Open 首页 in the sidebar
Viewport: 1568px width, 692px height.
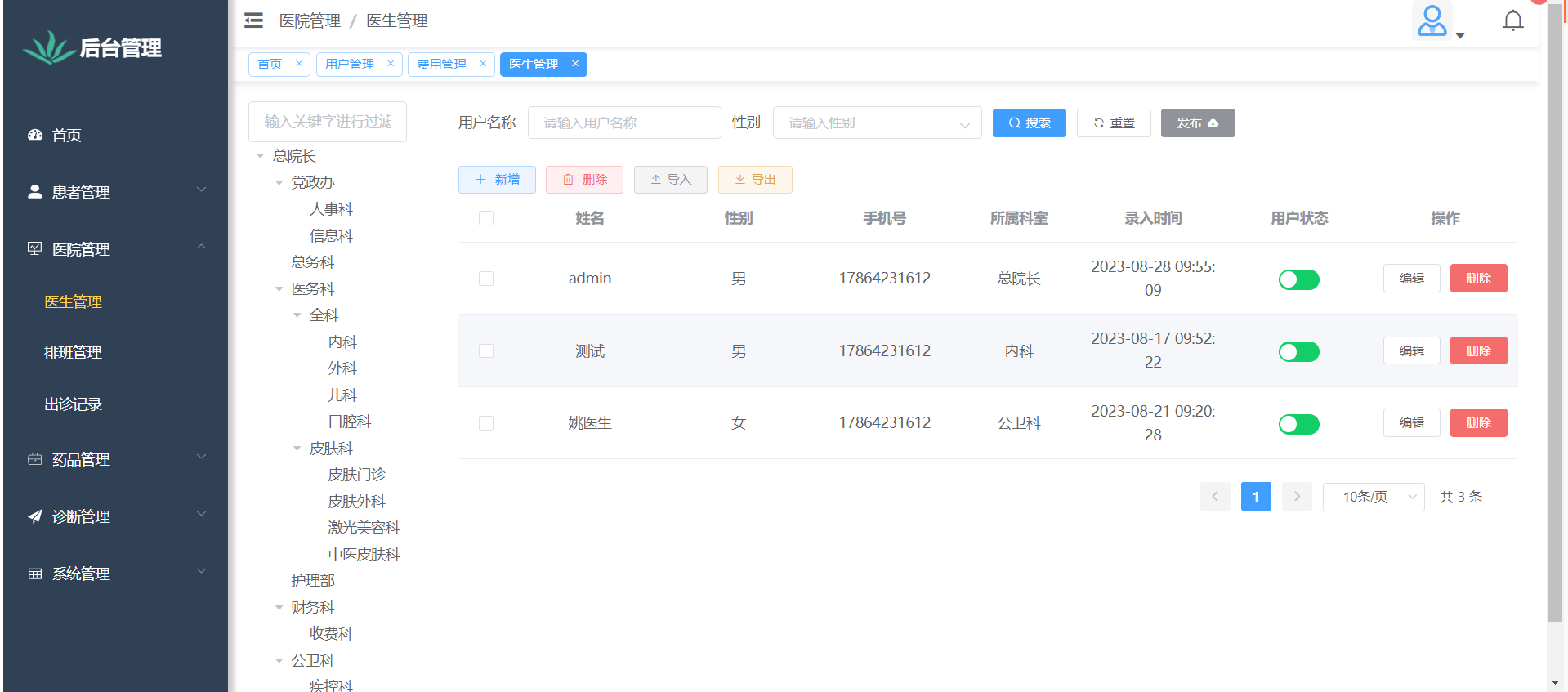67,135
